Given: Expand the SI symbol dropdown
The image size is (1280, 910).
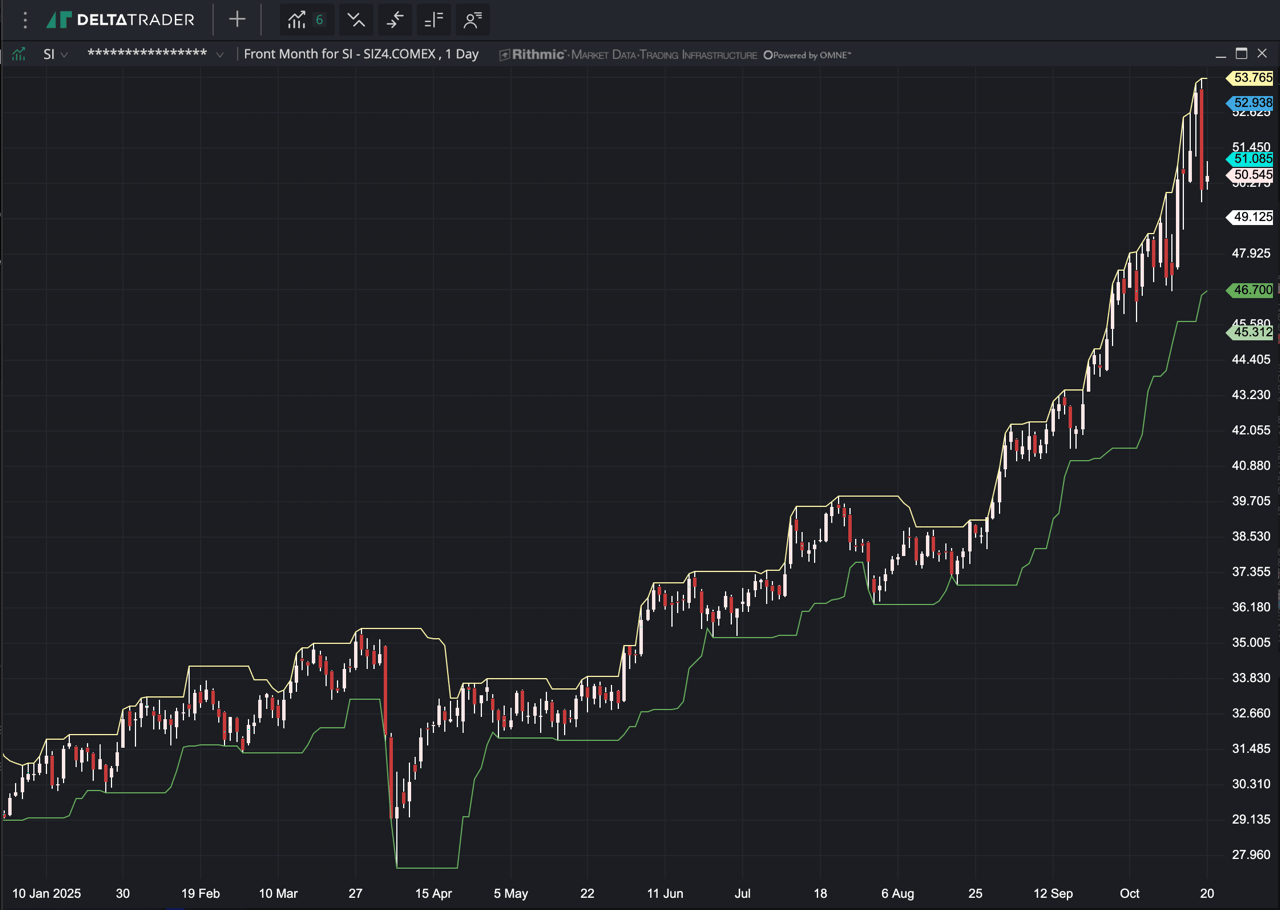Looking at the screenshot, I should pyautogui.click(x=55, y=54).
